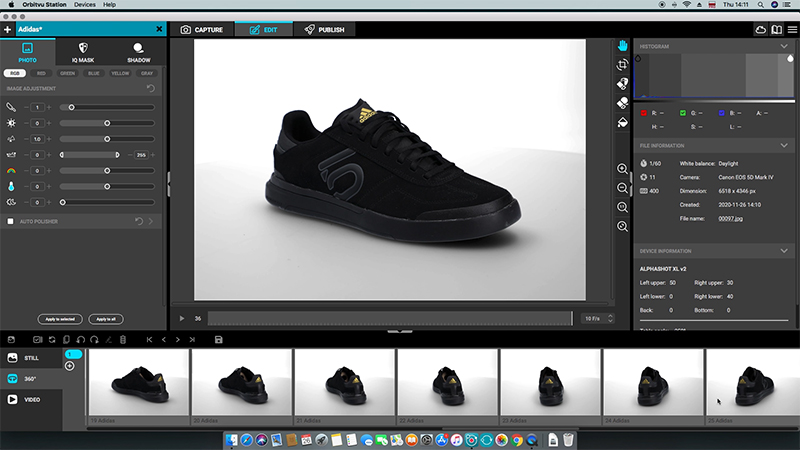Click the add plus icon beside Adidas tab
This screenshot has height=450, width=800.
coord(8,30)
